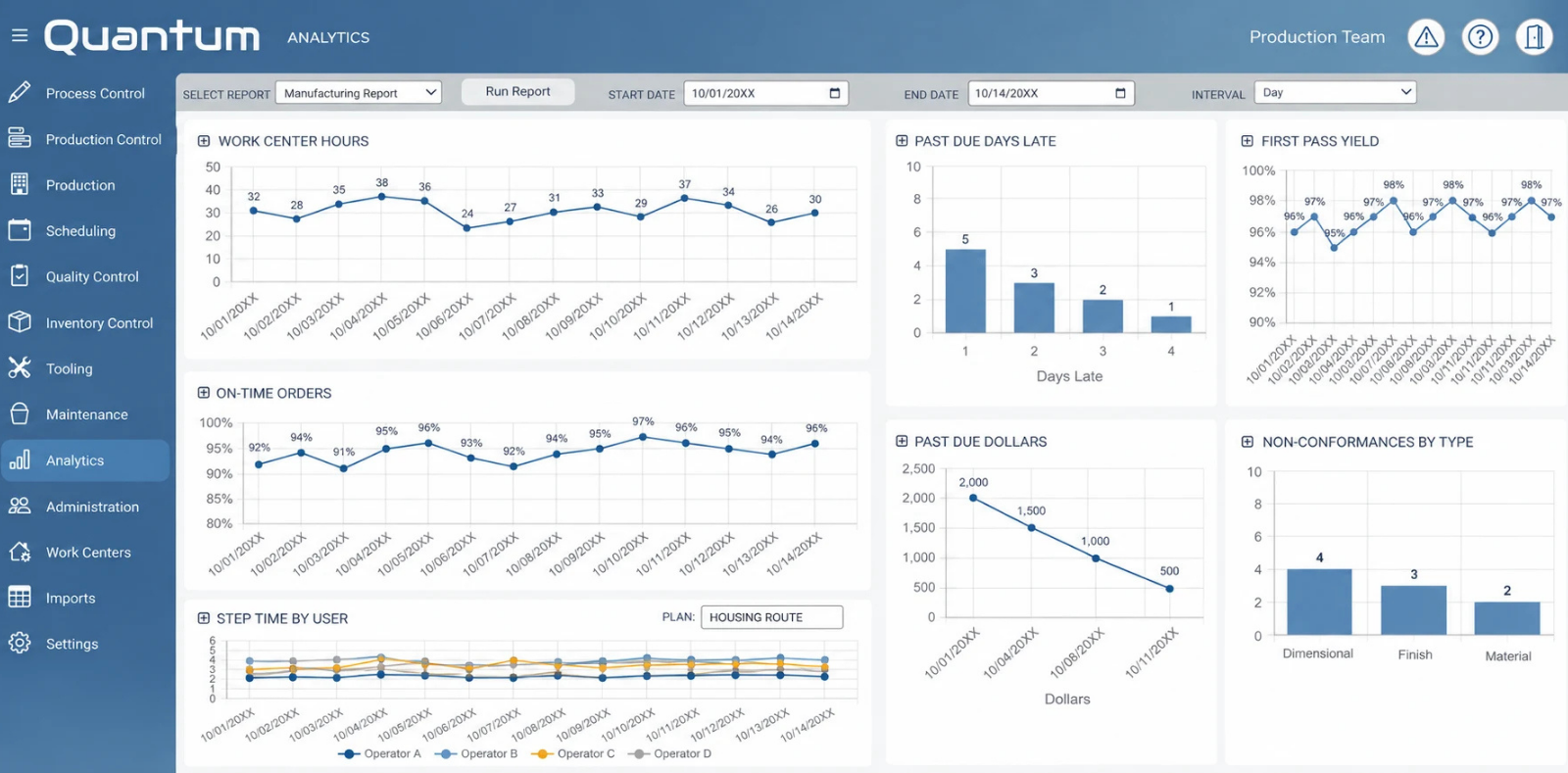Click the Analytics bar chart icon

pyautogui.click(x=20, y=459)
